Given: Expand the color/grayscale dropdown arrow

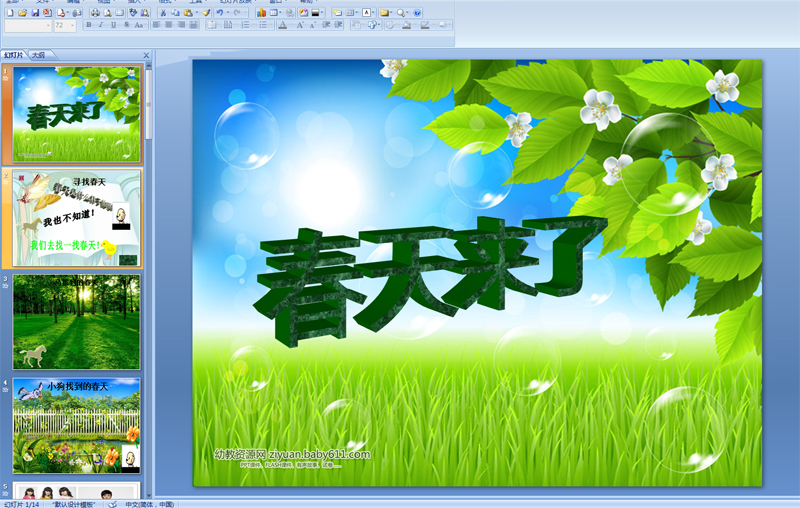Looking at the screenshot, I should pyautogui.click(x=323, y=13).
